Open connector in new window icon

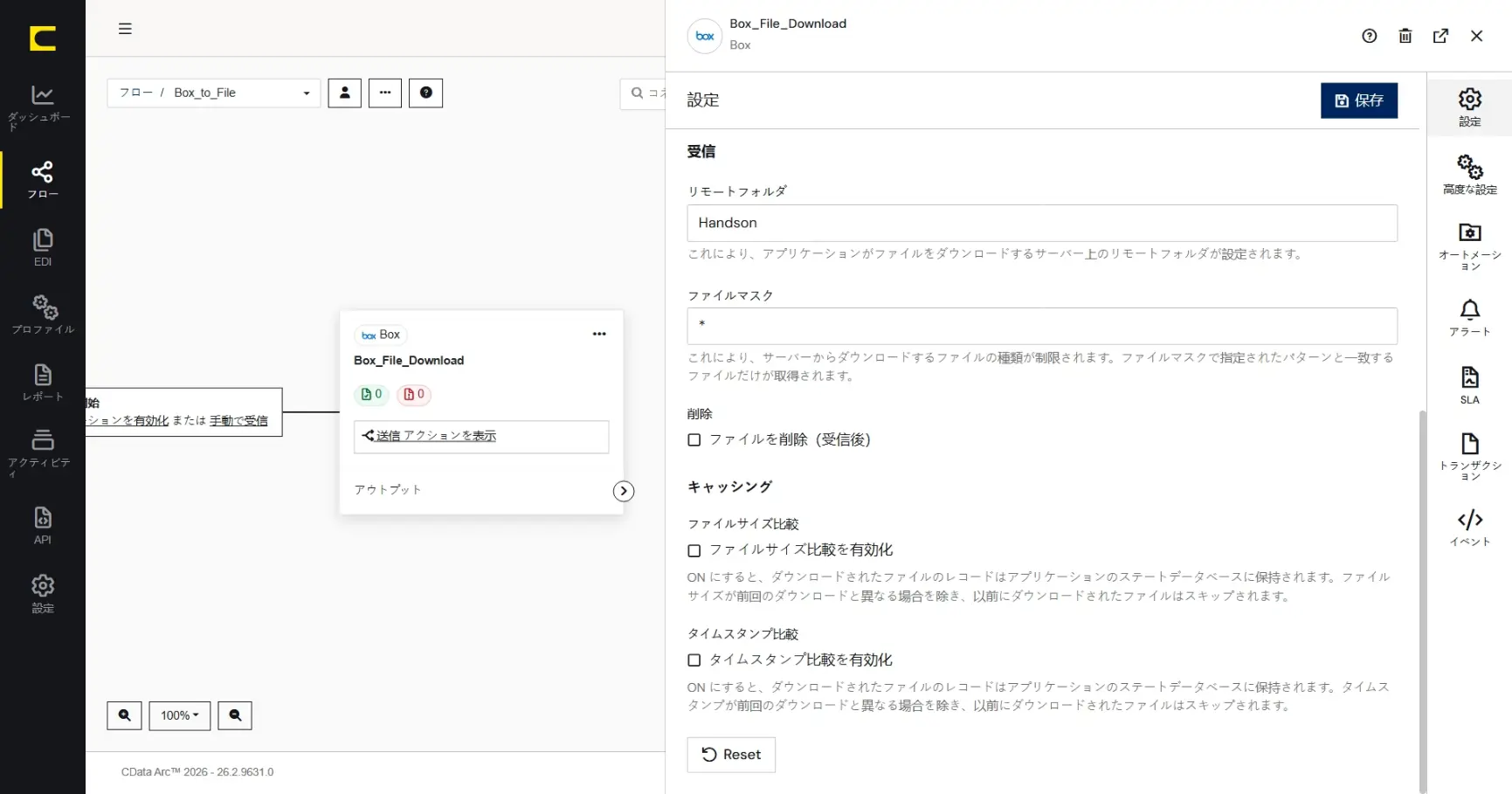coord(1441,36)
